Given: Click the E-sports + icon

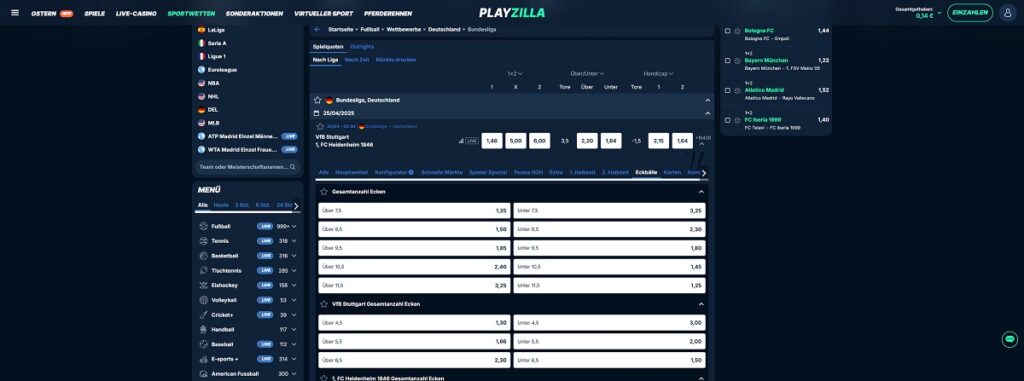Looking at the screenshot, I should pos(203,359).
